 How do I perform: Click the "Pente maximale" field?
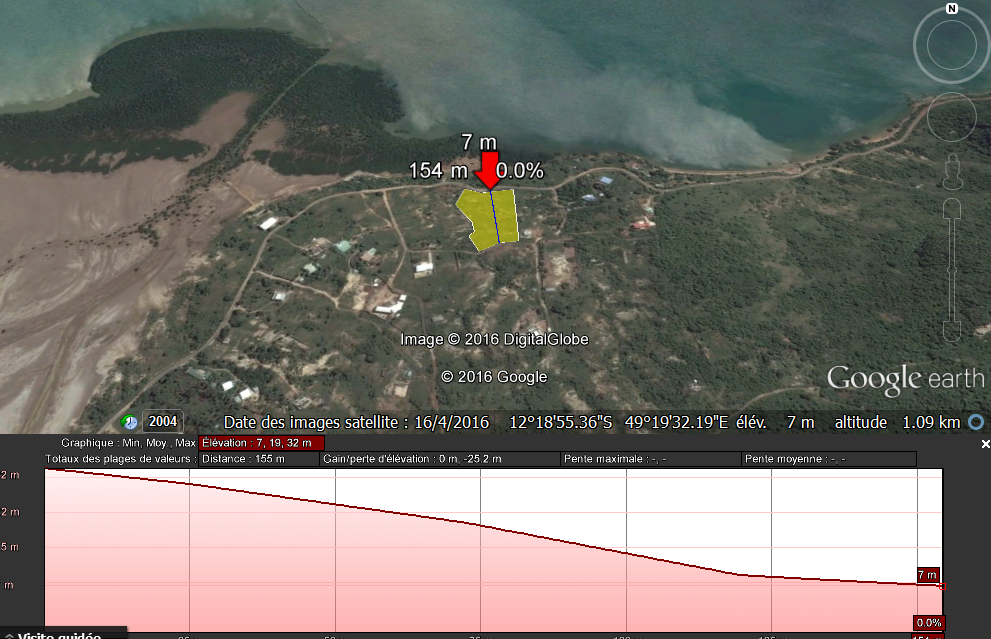pyautogui.click(x=651, y=459)
